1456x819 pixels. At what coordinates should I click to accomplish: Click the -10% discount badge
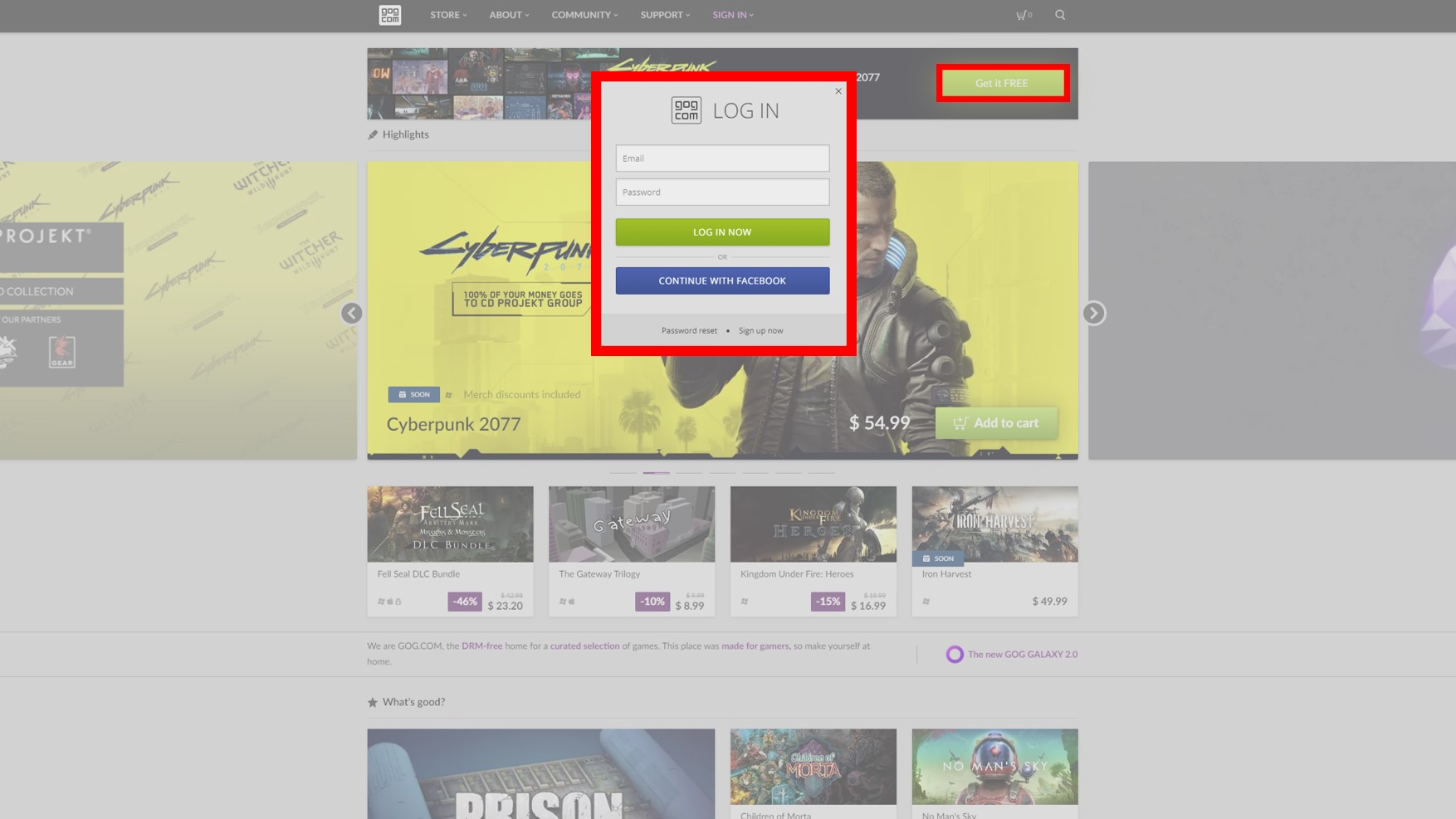pos(652,602)
